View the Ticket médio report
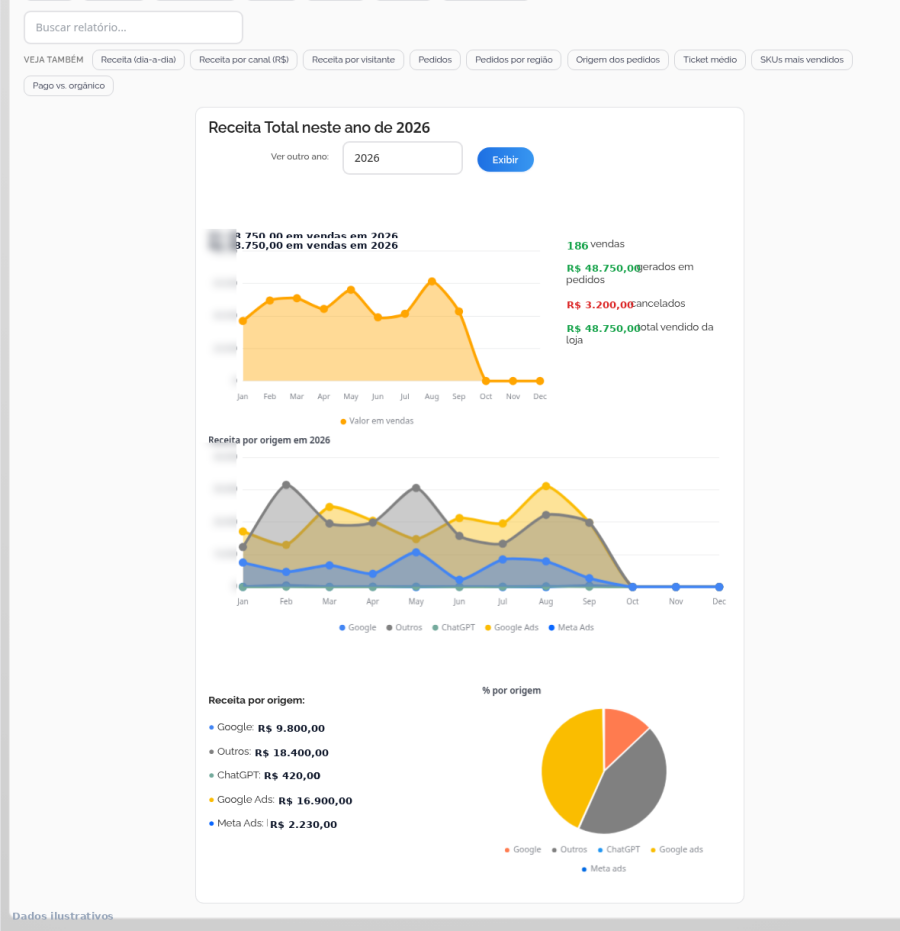900x931 pixels. point(710,60)
